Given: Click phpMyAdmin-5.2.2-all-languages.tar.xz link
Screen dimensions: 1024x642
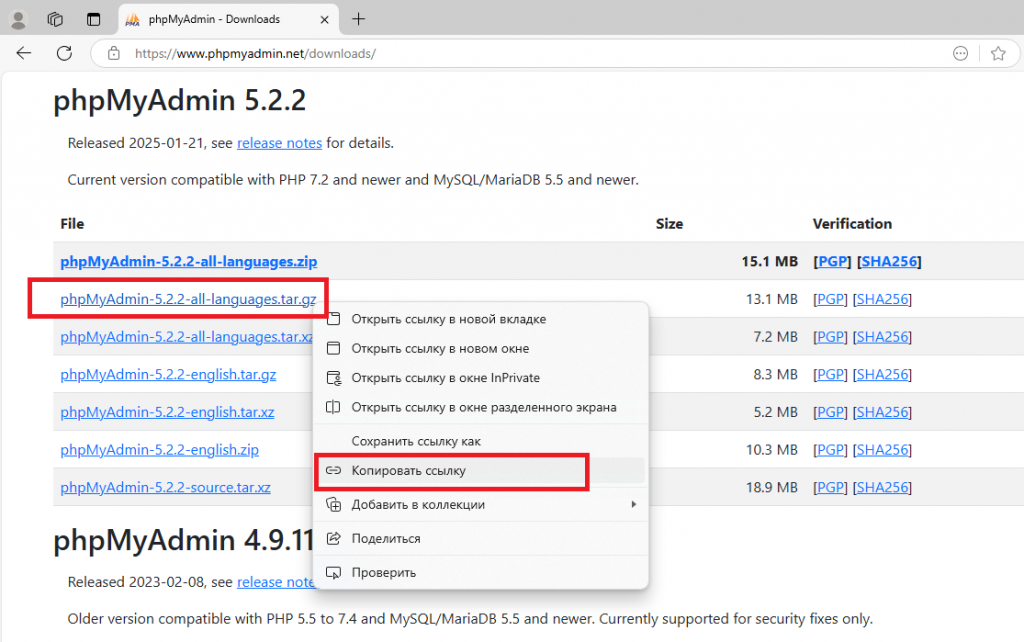Looking at the screenshot, I should coord(186,337).
